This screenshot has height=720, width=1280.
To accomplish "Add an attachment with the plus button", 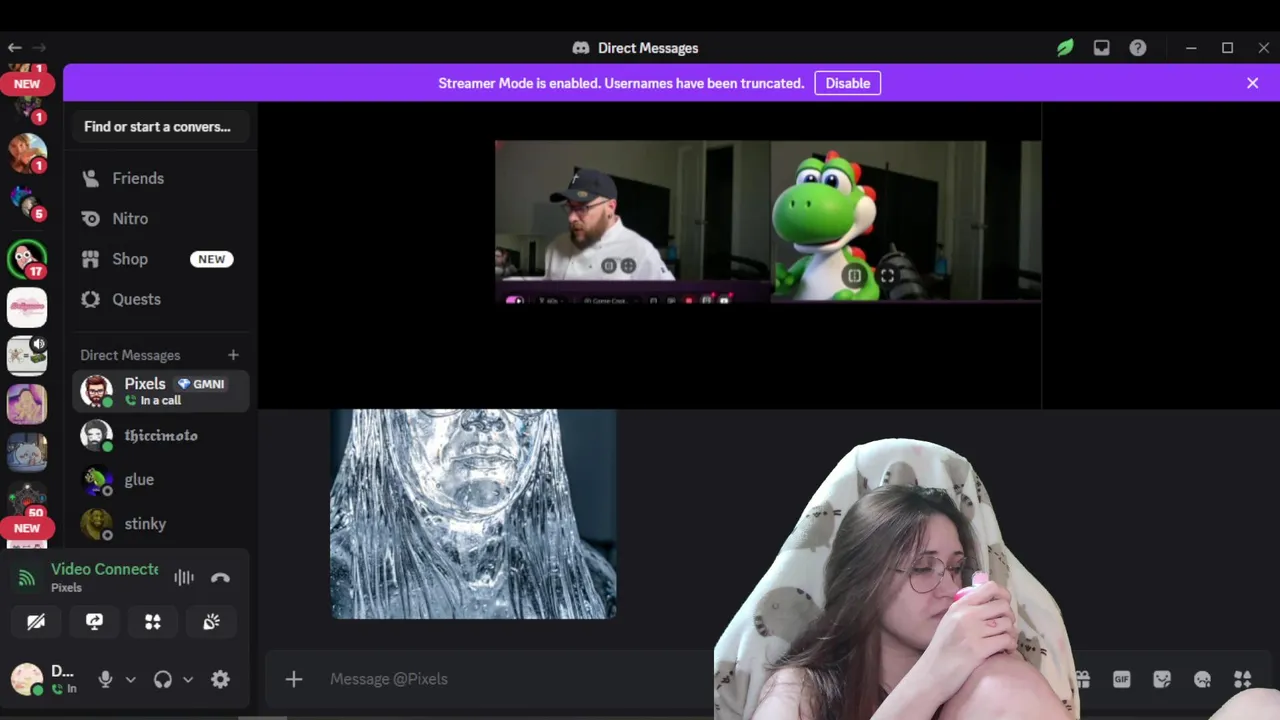I will pyautogui.click(x=294, y=679).
